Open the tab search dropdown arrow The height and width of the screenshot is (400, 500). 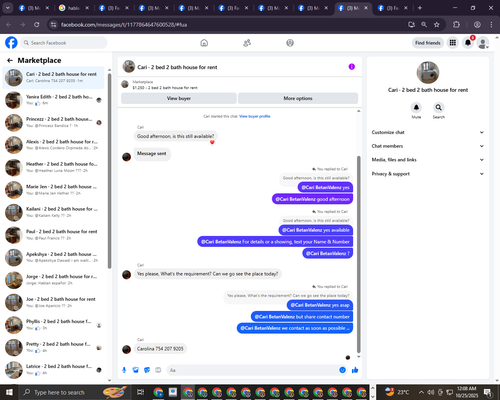[x=7, y=8]
